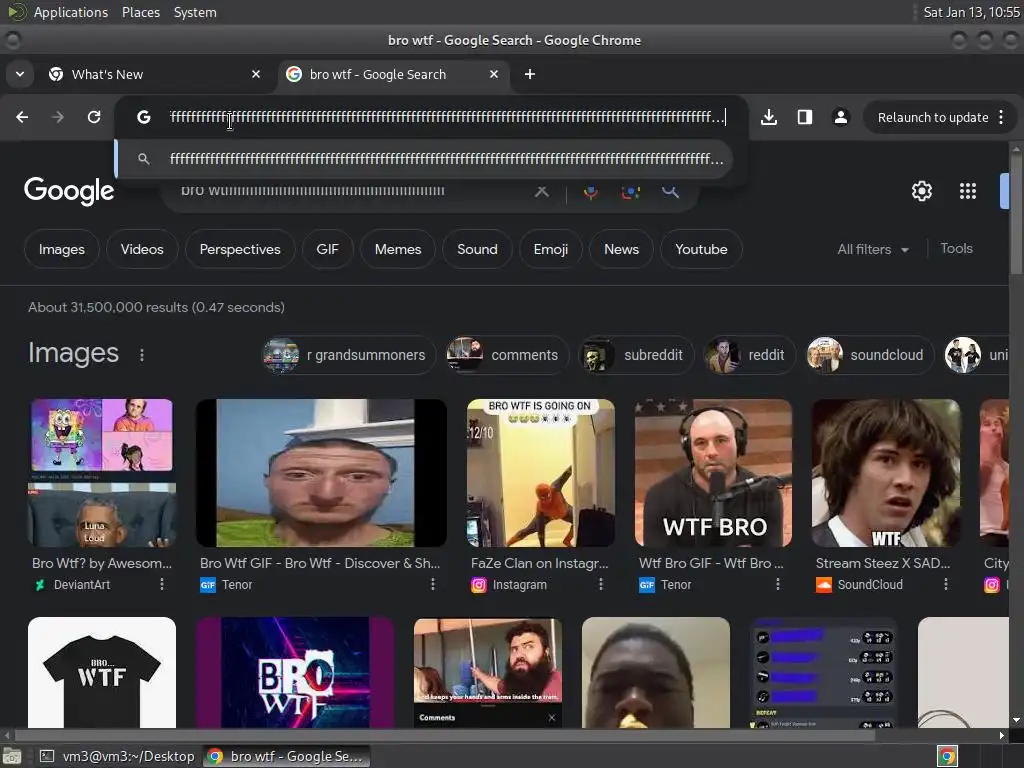Close the bro wtf Google Search tab
Viewport: 1024px width, 768px height.
pos(494,74)
